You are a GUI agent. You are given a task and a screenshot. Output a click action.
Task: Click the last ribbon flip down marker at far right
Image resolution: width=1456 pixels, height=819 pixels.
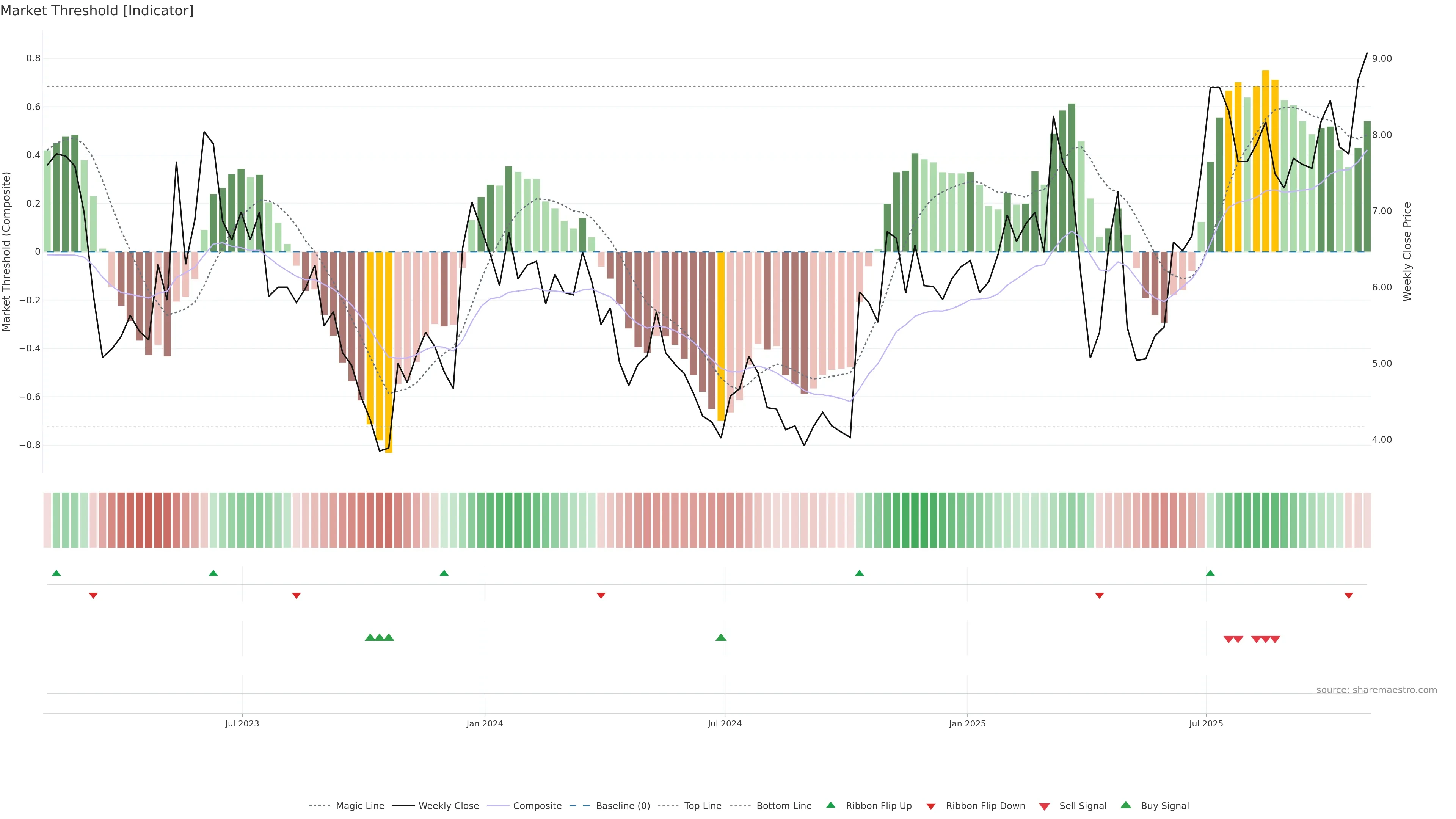pos(1349,596)
